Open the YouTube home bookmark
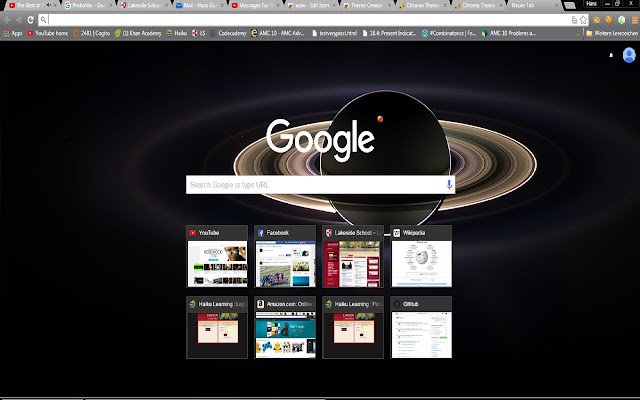Viewport: 640px width, 400px height. 48,33
